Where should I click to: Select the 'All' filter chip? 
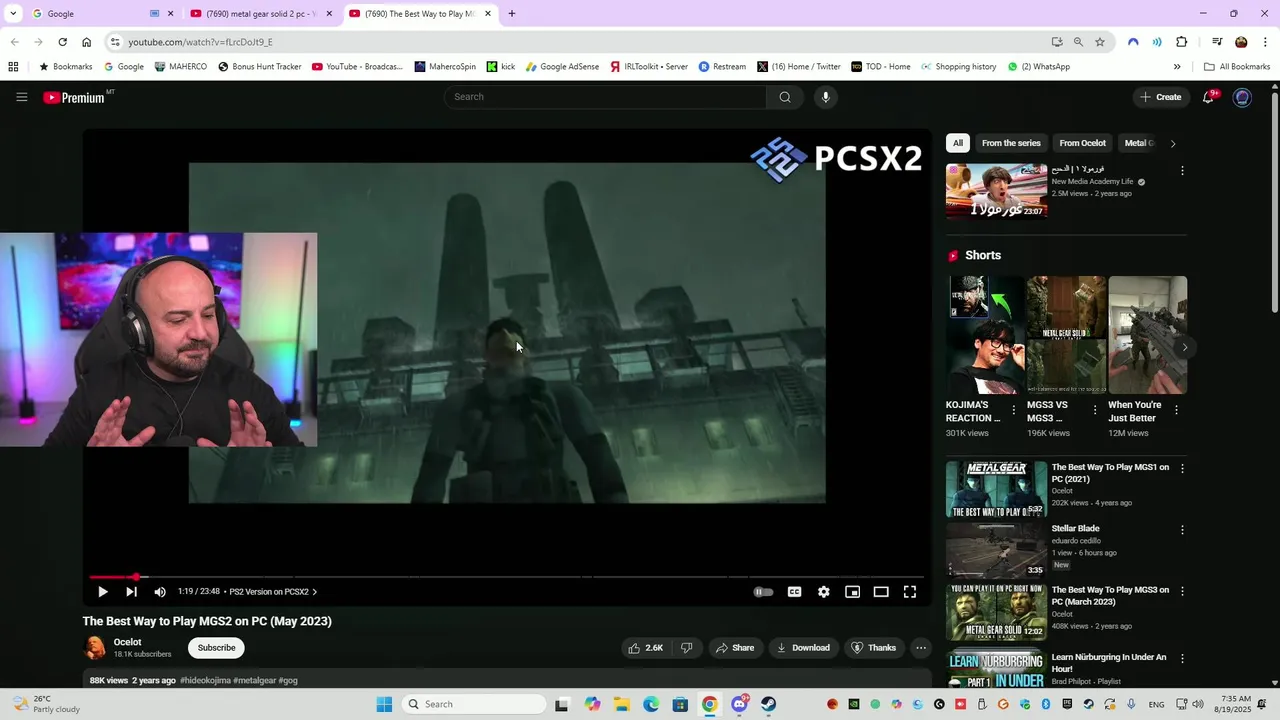tap(958, 143)
